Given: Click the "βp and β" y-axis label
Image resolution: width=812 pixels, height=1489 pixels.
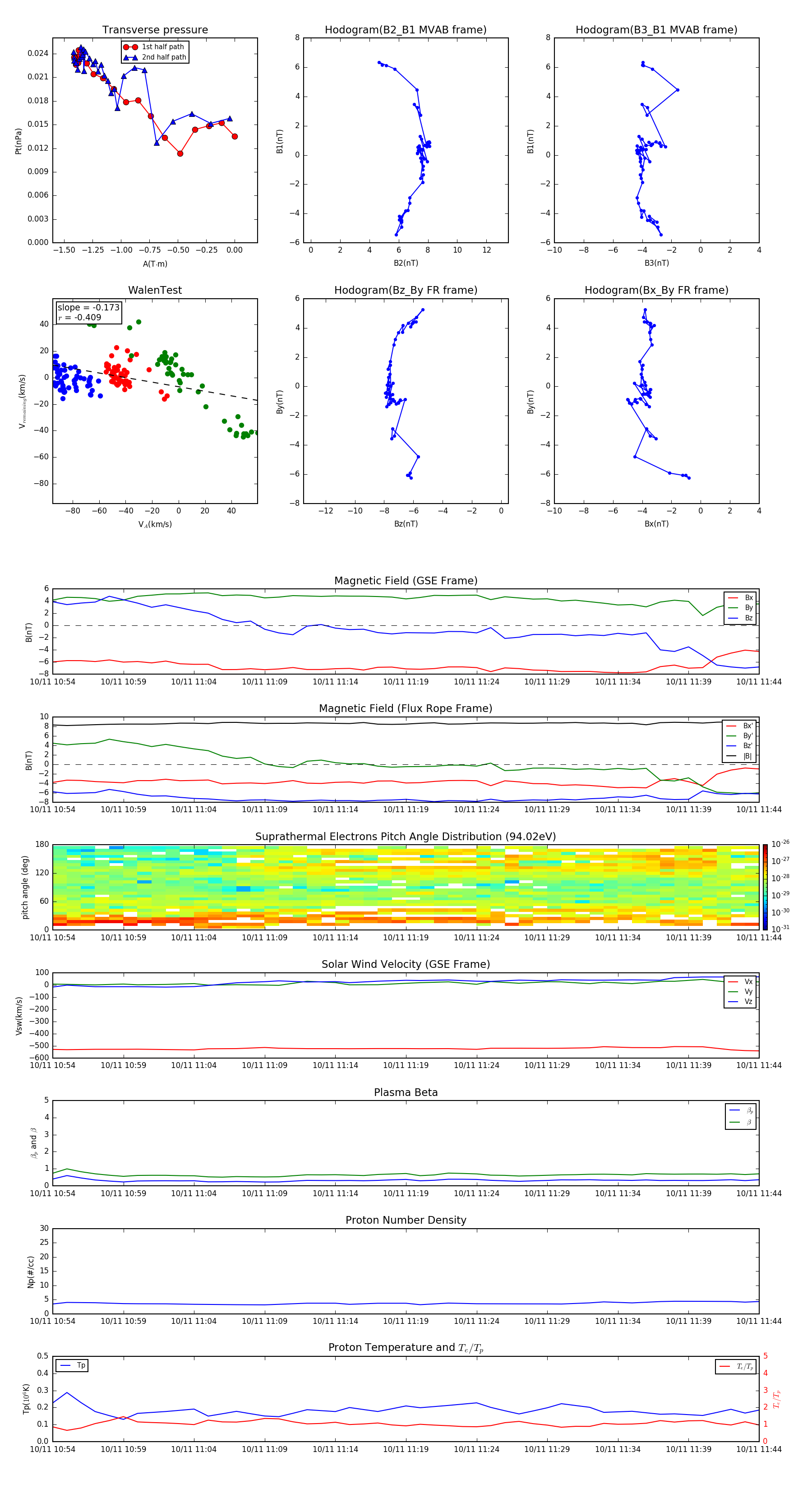Looking at the screenshot, I should (x=33, y=1143).
